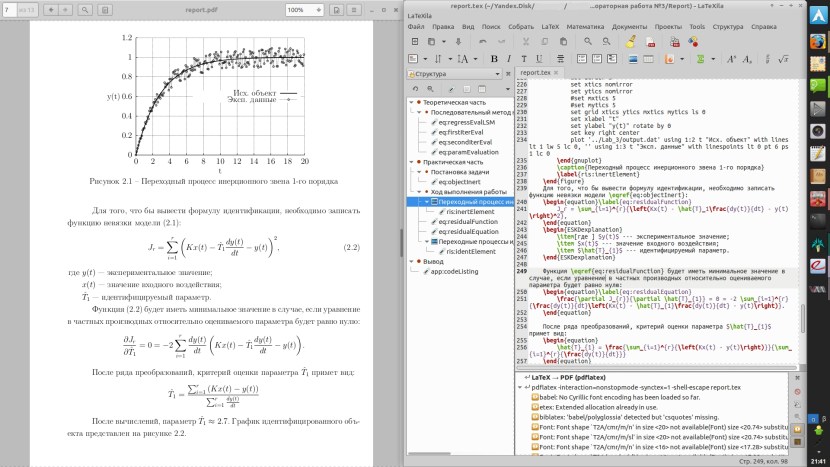Collapse the Теоретическая часть tree node
Screen dimensions: 830x467
click(412, 103)
